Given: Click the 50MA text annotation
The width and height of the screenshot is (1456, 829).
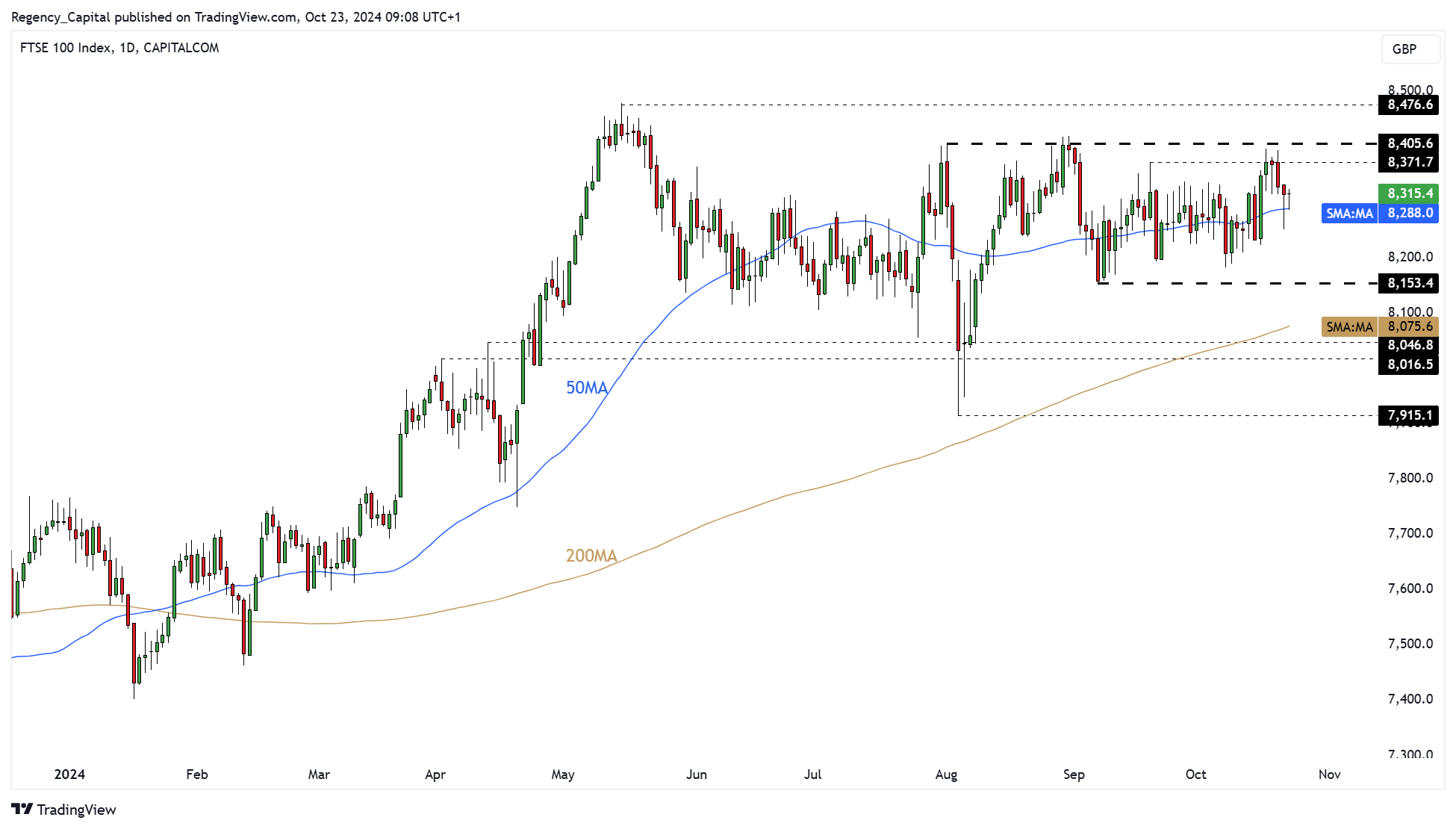Looking at the screenshot, I should (587, 388).
